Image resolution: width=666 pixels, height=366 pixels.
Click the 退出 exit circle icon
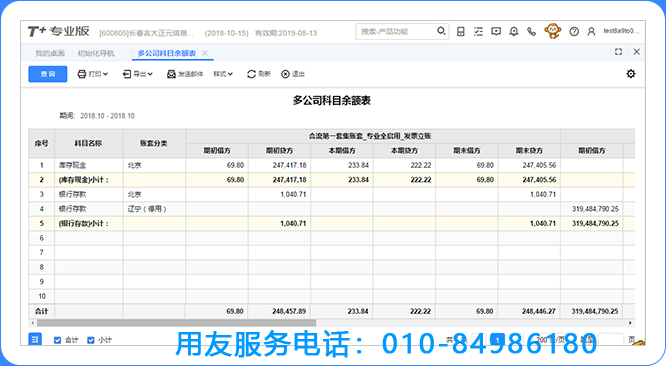pos(285,74)
